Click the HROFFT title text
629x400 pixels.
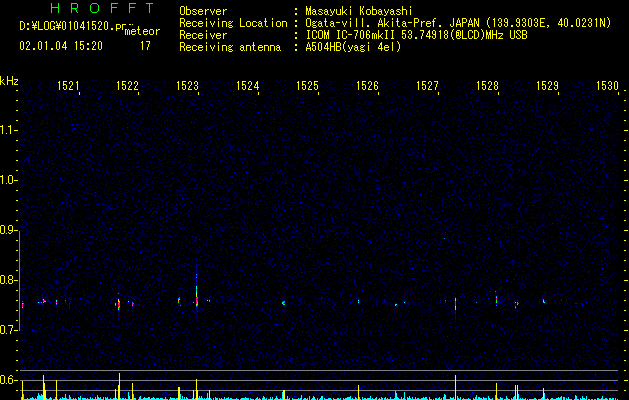tap(102, 8)
